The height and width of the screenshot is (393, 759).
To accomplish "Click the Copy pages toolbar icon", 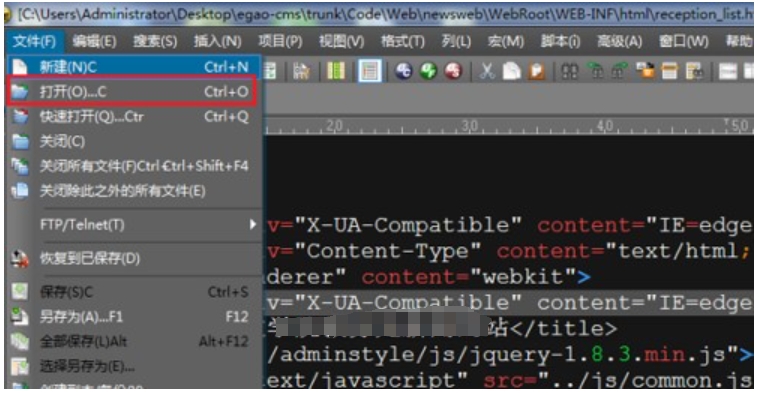I will [x=511, y=72].
